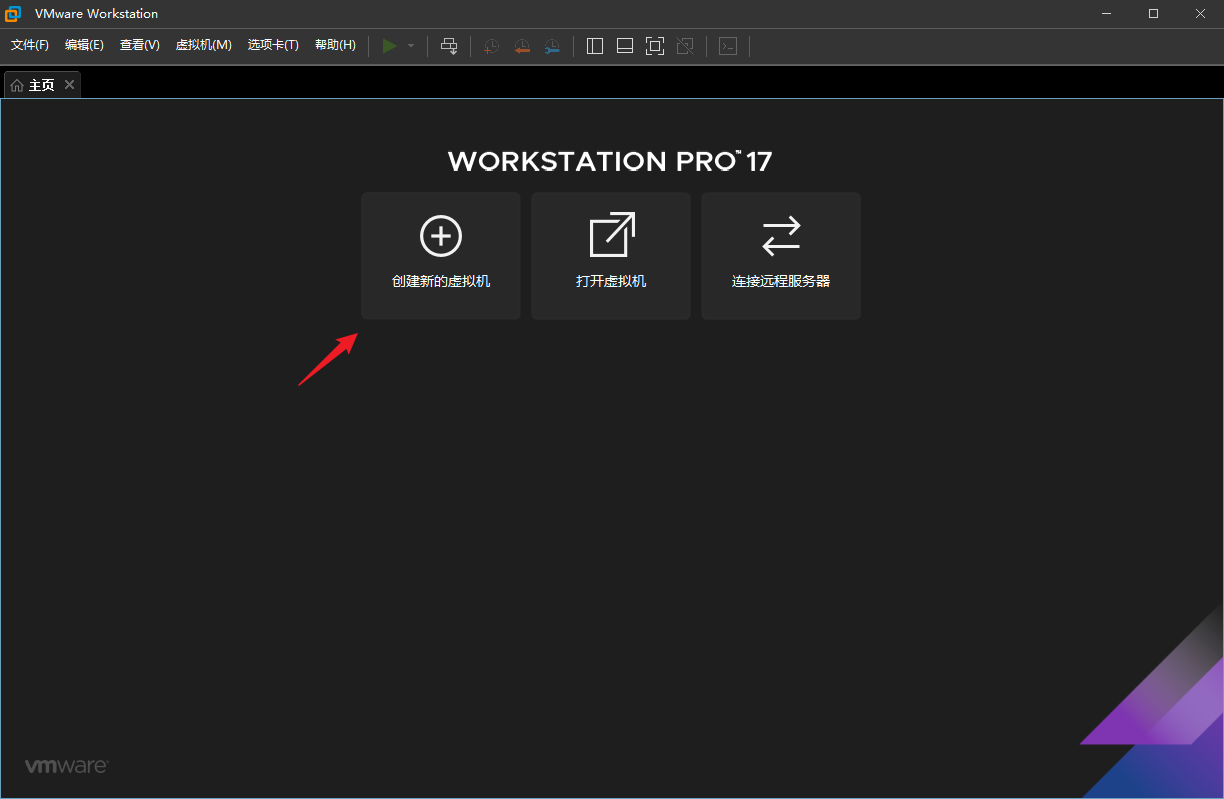Minimize the VMware Workstation window
The height and width of the screenshot is (799, 1224).
[x=1107, y=14]
